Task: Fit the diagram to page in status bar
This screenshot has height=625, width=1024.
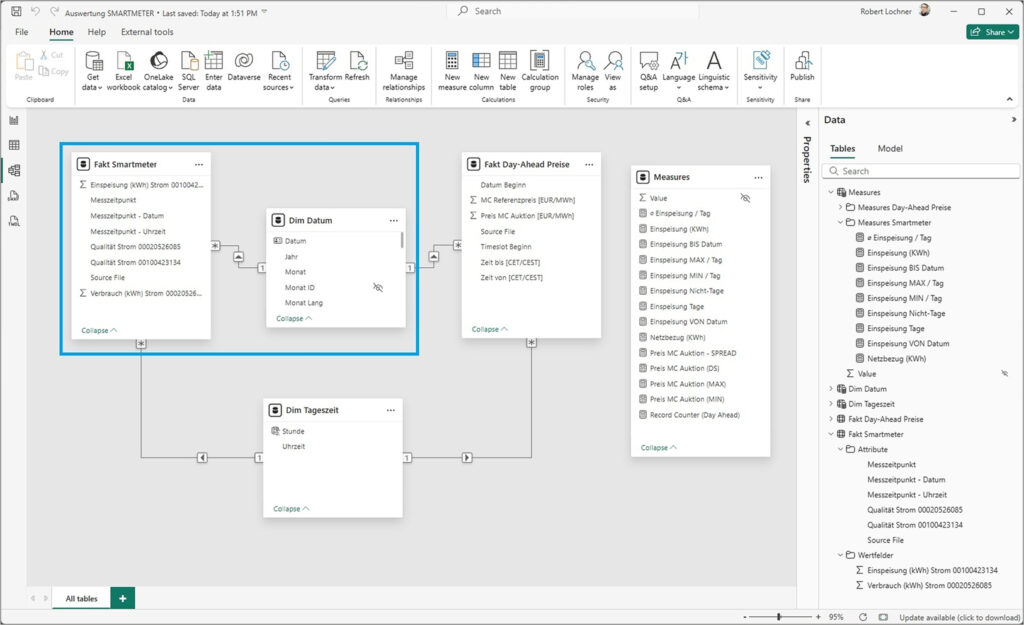Action: (x=883, y=617)
